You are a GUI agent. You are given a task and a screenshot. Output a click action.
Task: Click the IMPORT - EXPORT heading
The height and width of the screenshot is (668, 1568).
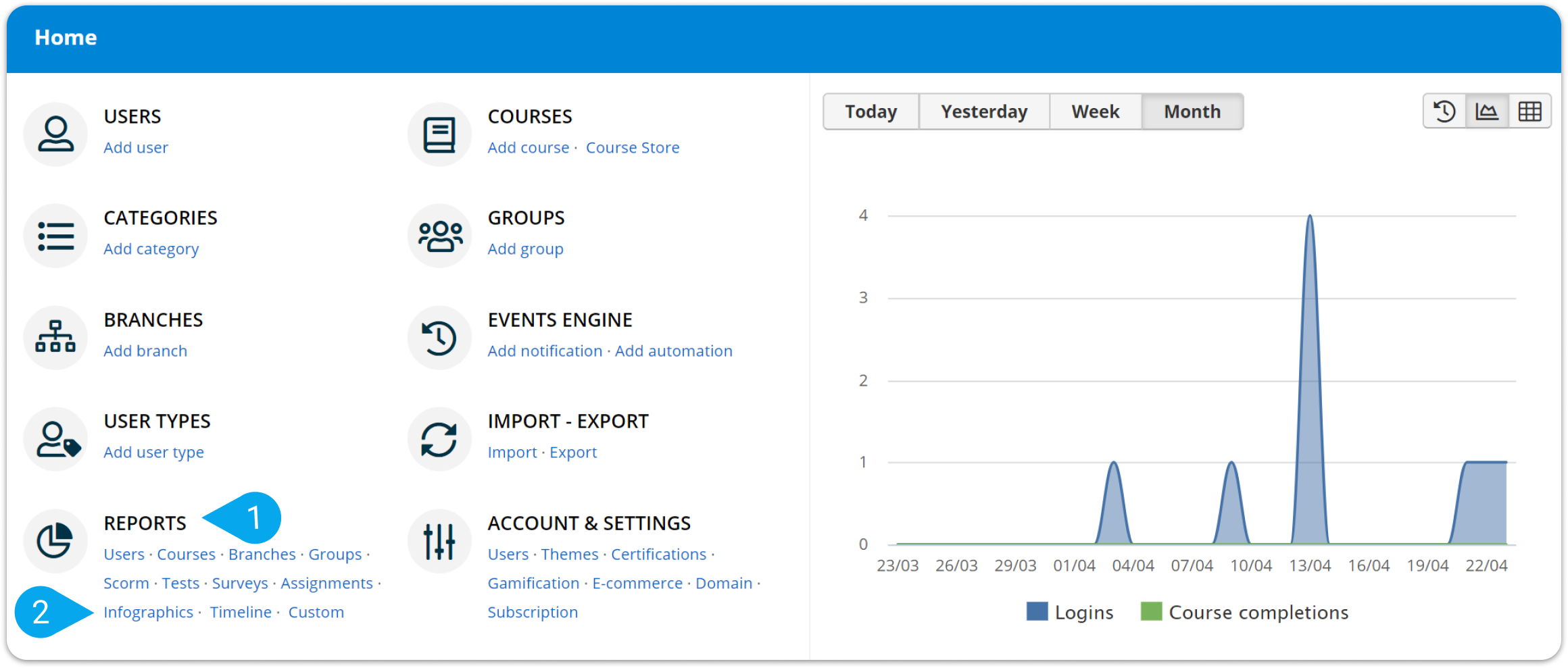(x=568, y=421)
